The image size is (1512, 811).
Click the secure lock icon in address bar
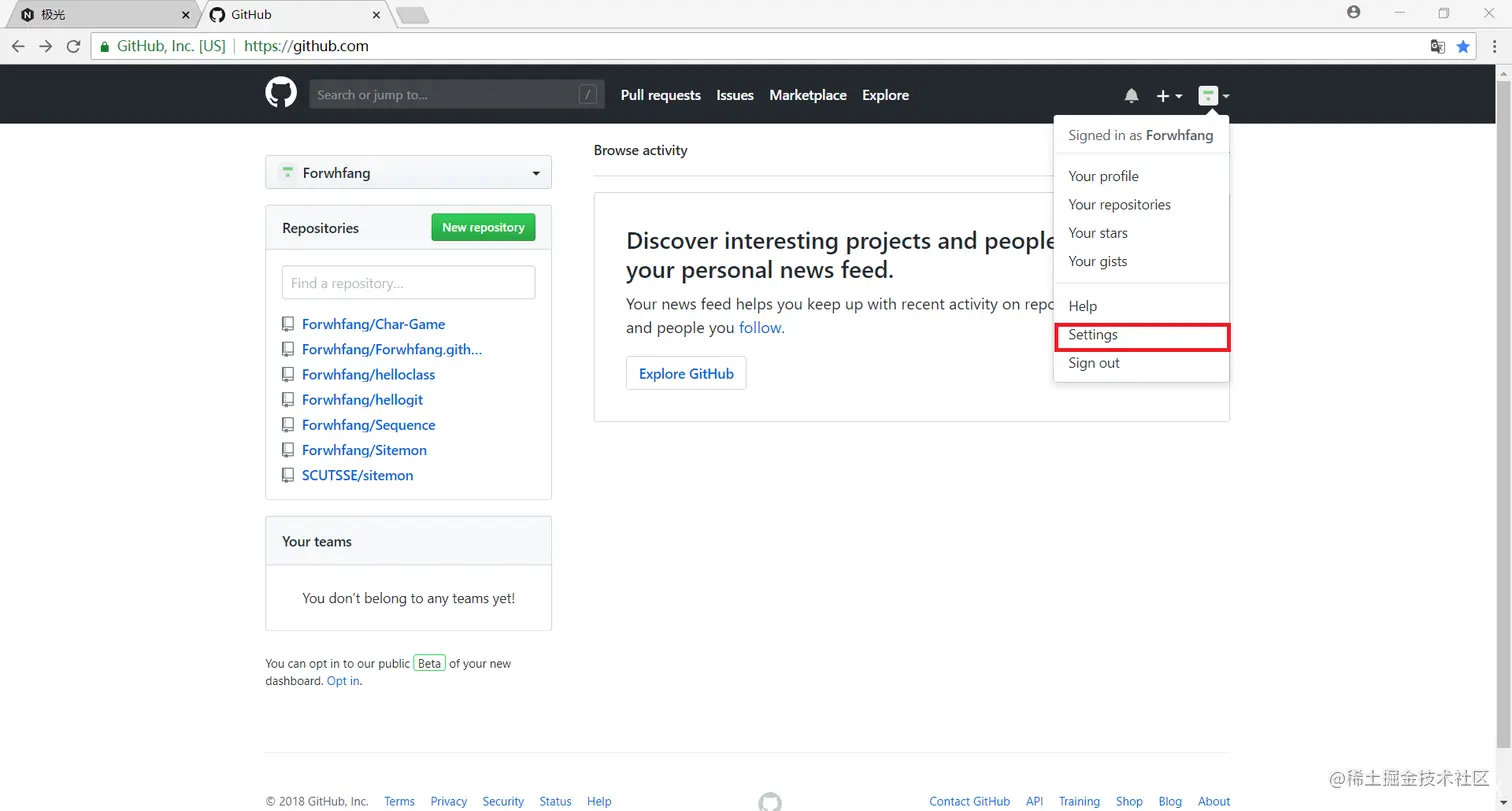[105, 46]
